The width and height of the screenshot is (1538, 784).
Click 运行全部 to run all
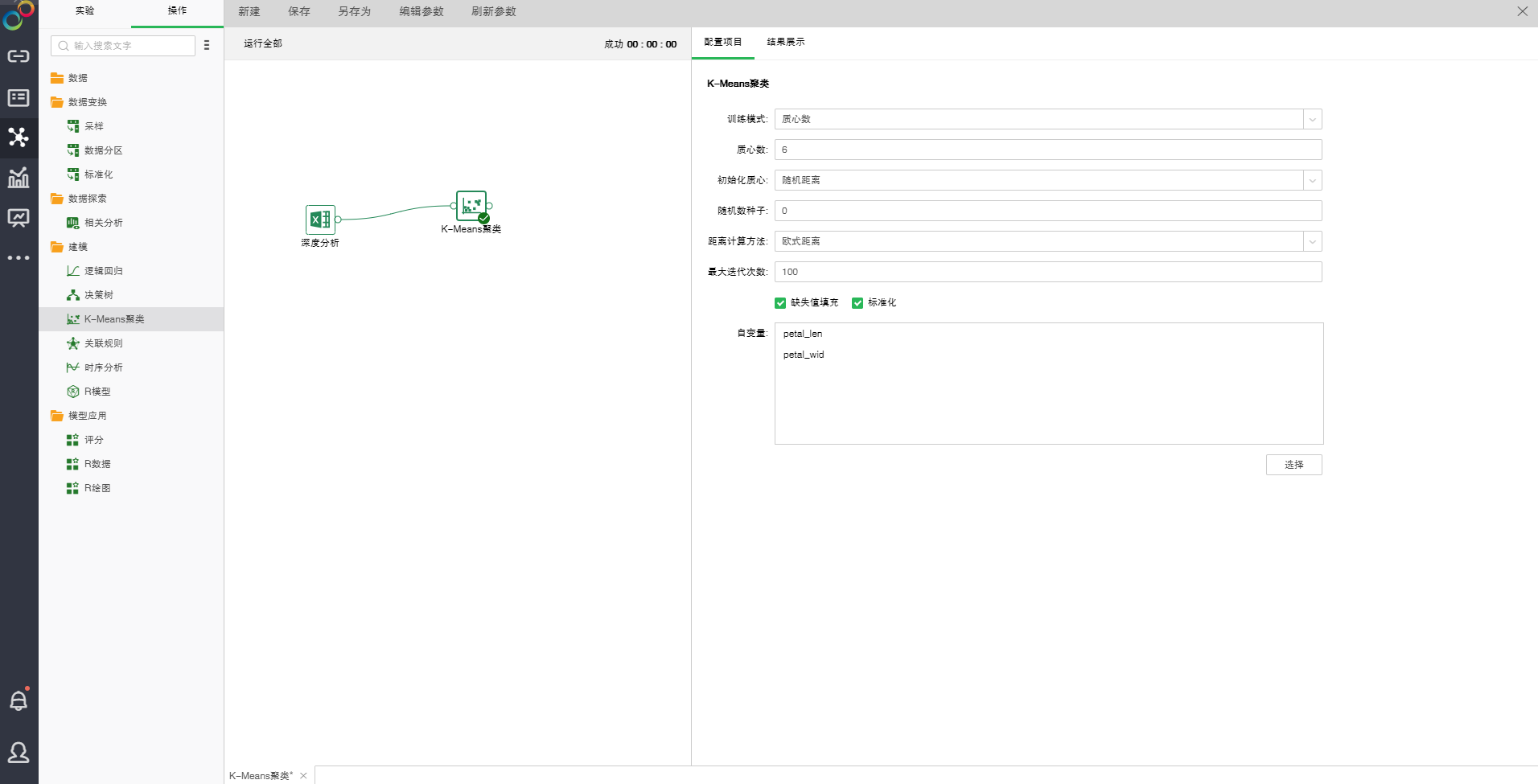click(263, 43)
